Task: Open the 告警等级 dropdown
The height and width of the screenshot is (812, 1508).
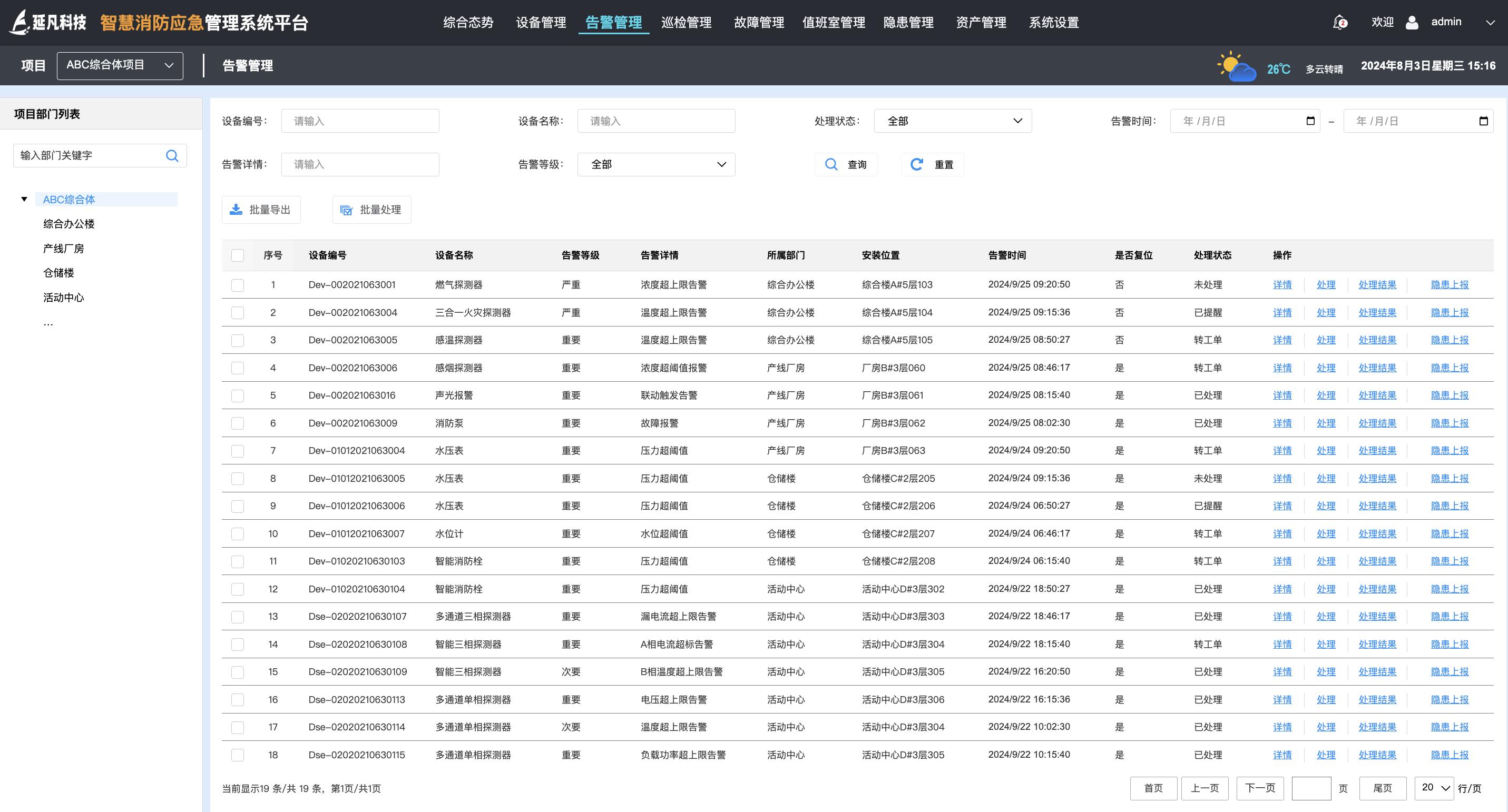Action: [655, 164]
